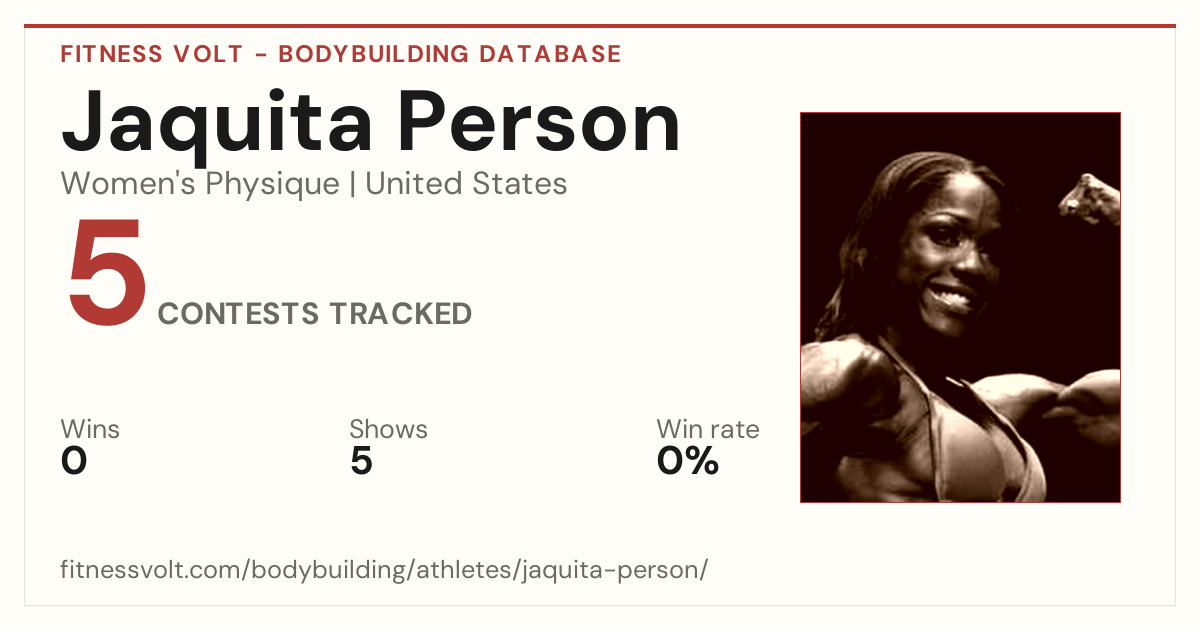
Task: Click the BODYBUILDING DATABASE header text
Action: click(450, 54)
